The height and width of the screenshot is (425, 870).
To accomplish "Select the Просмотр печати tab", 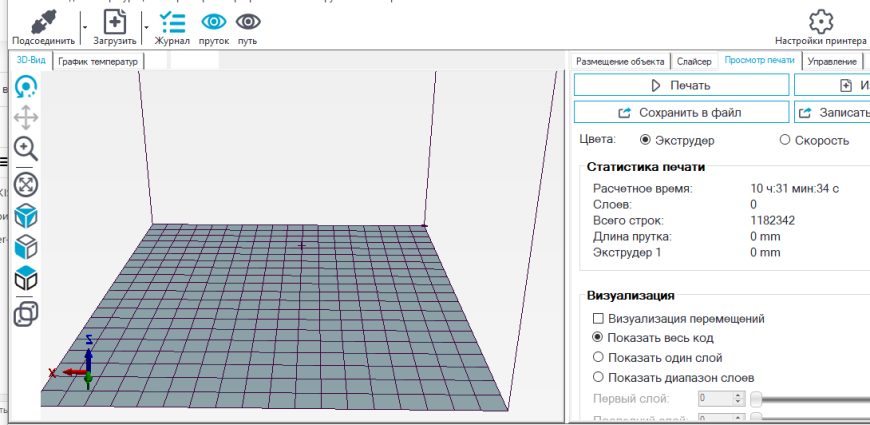I will [x=758, y=60].
